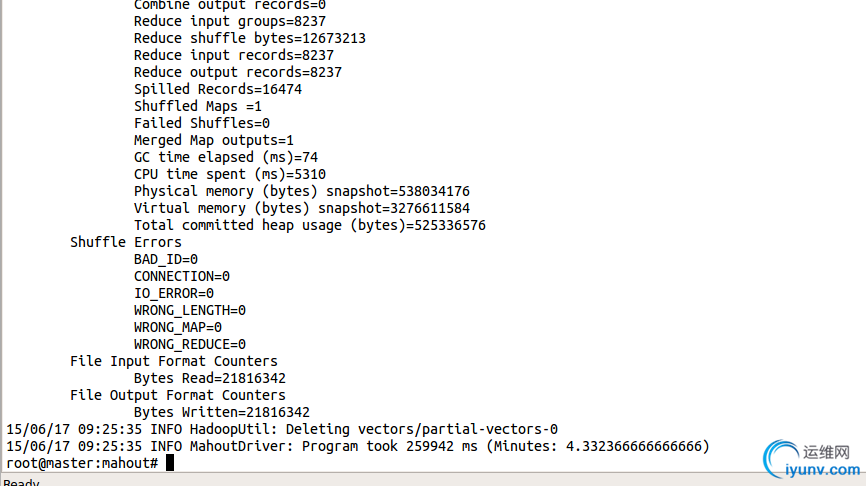The width and height of the screenshot is (866, 486).
Task: Click the CPU time spent line
Action: pyautogui.click(x=229, y=174)
